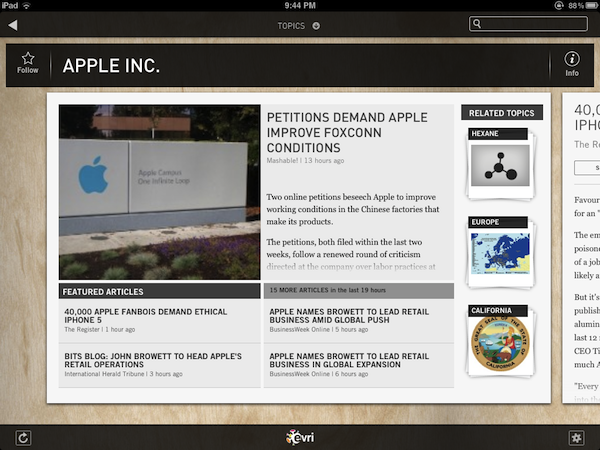Click the Related Topics header
The width and height of the screenshot is (600, 450).
(x=502, y=112)
